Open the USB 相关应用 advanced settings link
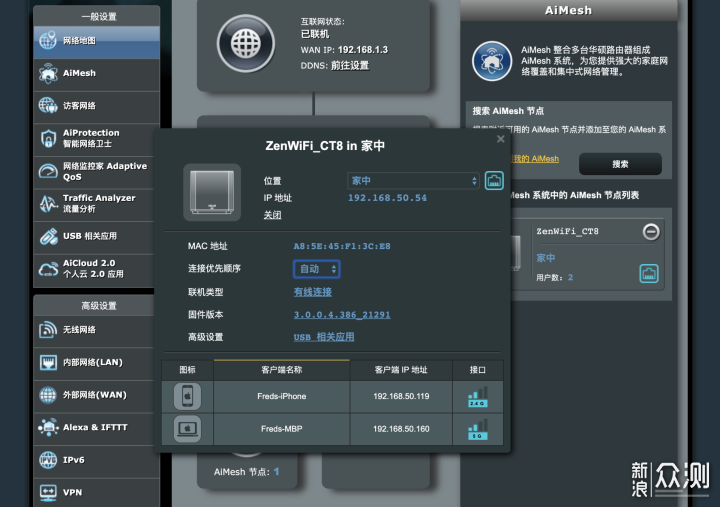The height and width of the screenshot is (507, 720). [324, 337]
